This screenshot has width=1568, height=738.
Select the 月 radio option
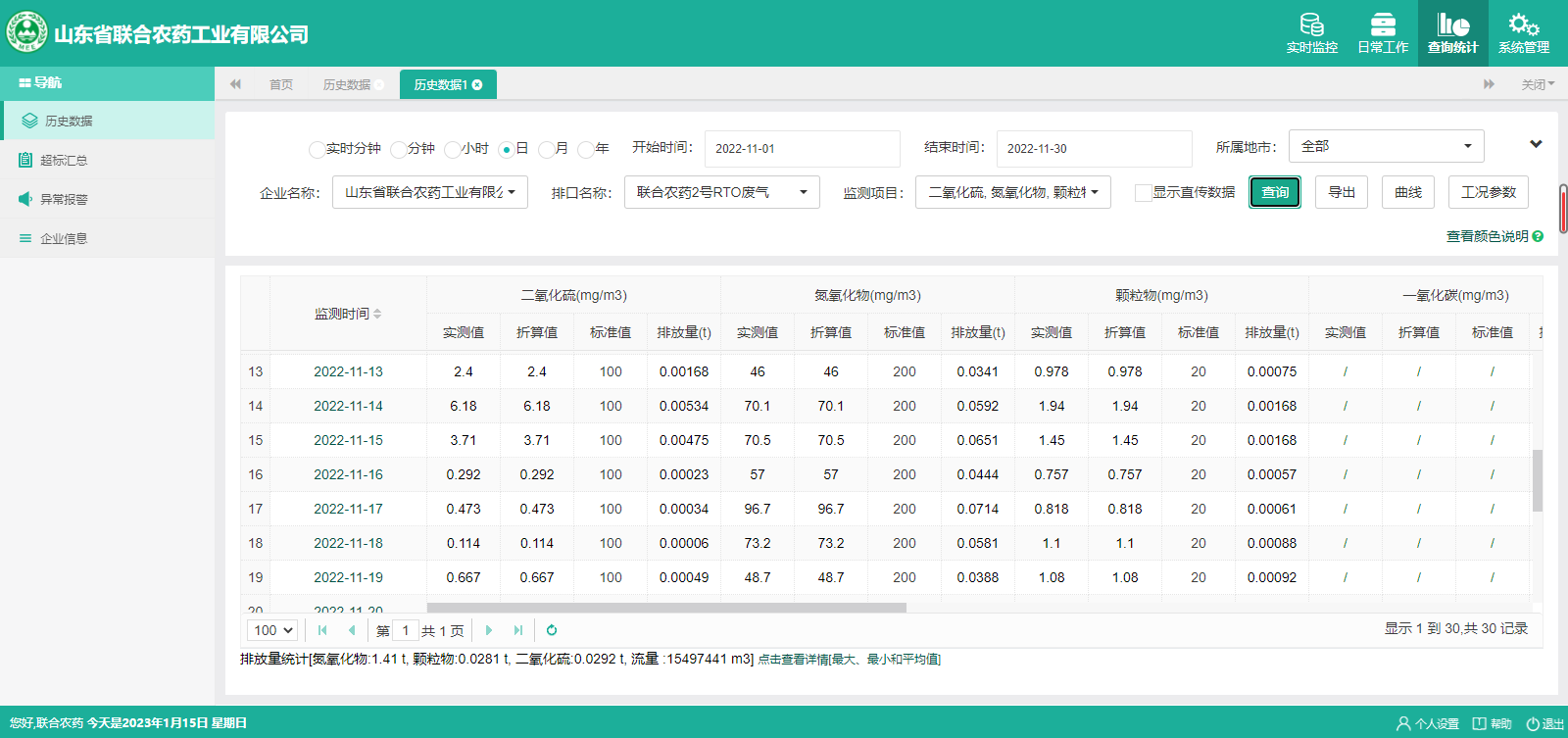tap(546, 149)
